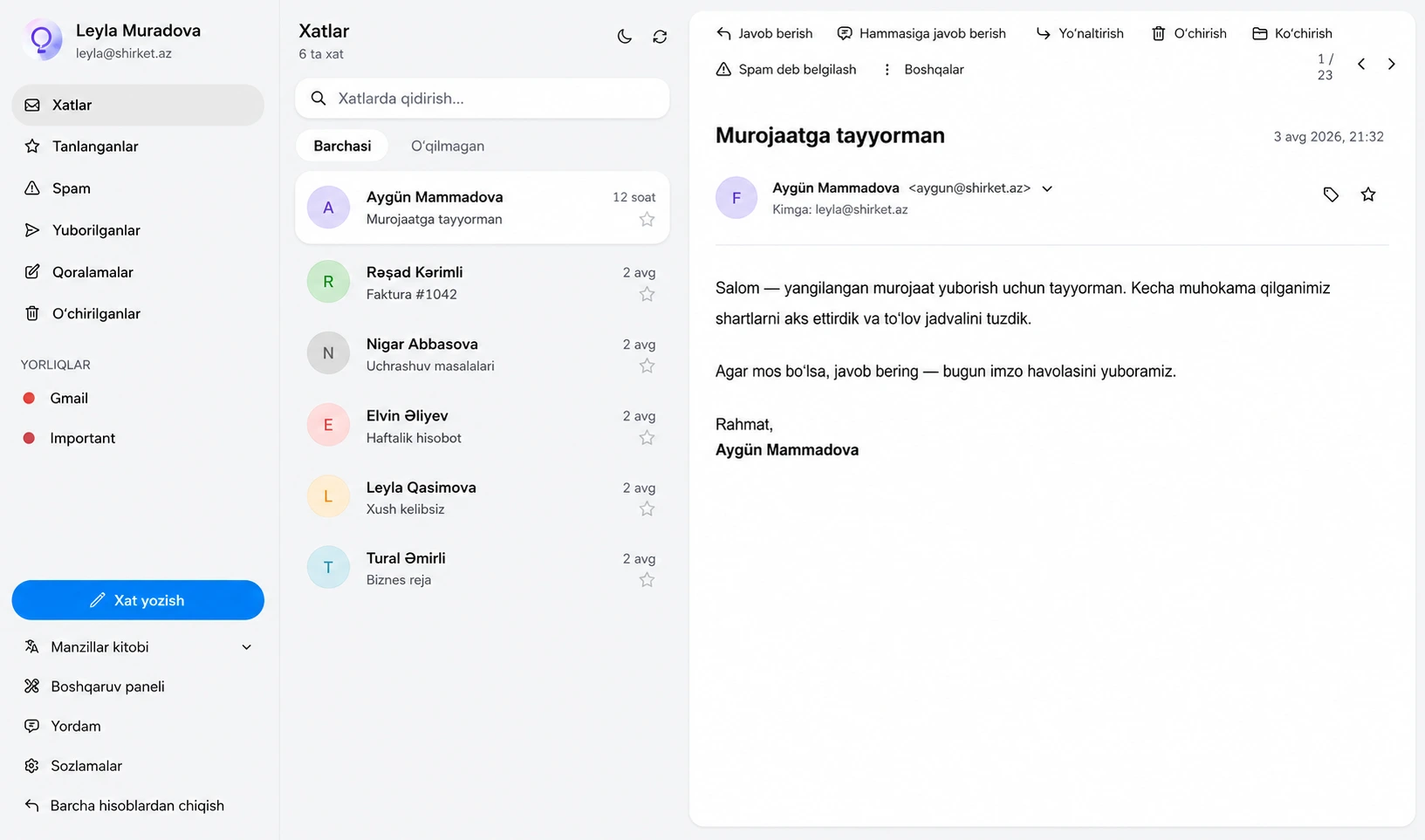Toggle dark mode with the moon icon

tap(625, 37)
